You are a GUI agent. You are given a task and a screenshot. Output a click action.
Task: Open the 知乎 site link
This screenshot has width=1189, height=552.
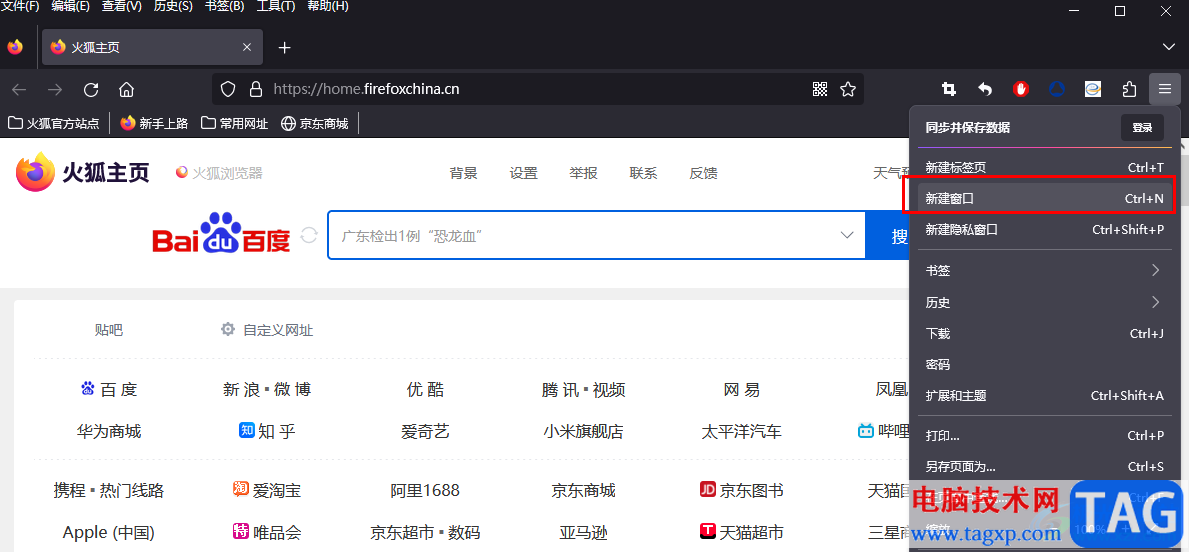pyautogui.click(x=267, y=431)
